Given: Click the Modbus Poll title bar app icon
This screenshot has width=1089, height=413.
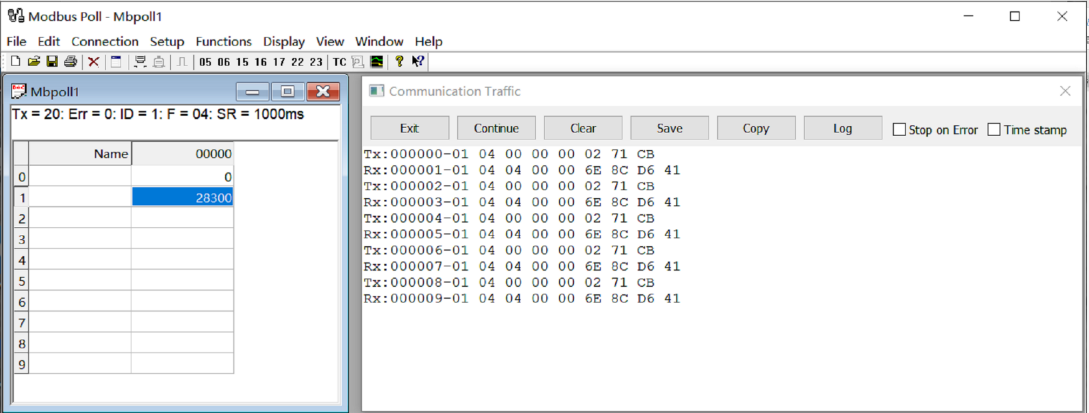Looking at the screenshot, I should point(15,17).
